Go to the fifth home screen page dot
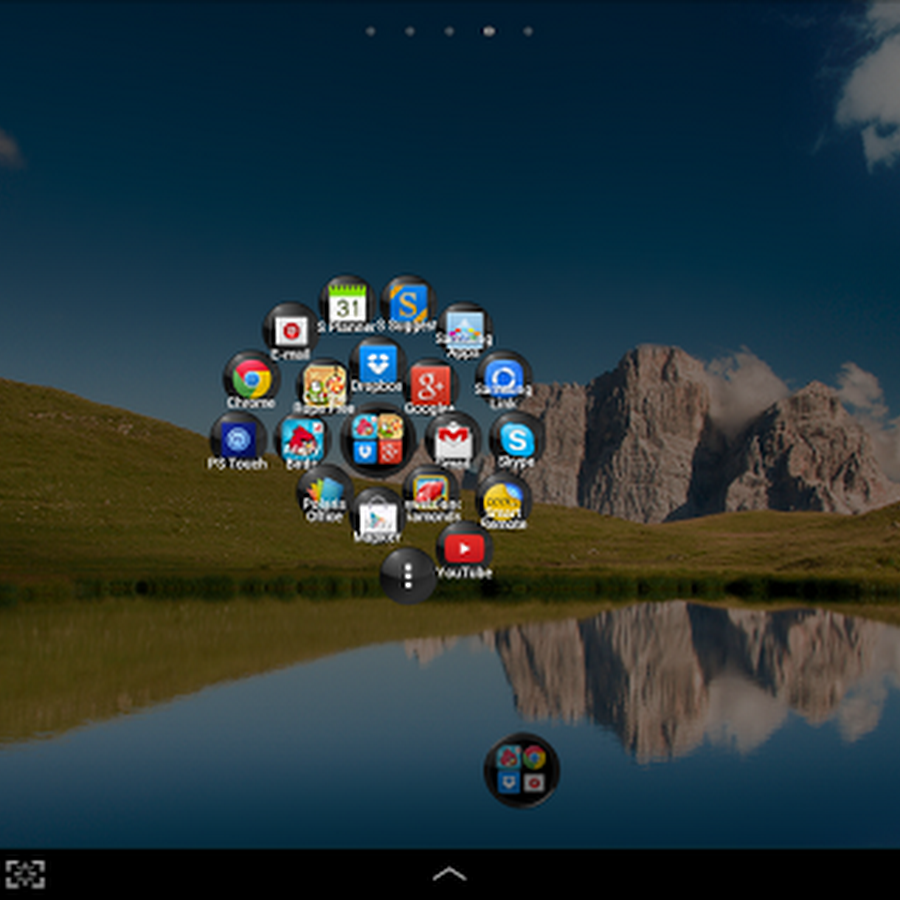 (528, 31)
